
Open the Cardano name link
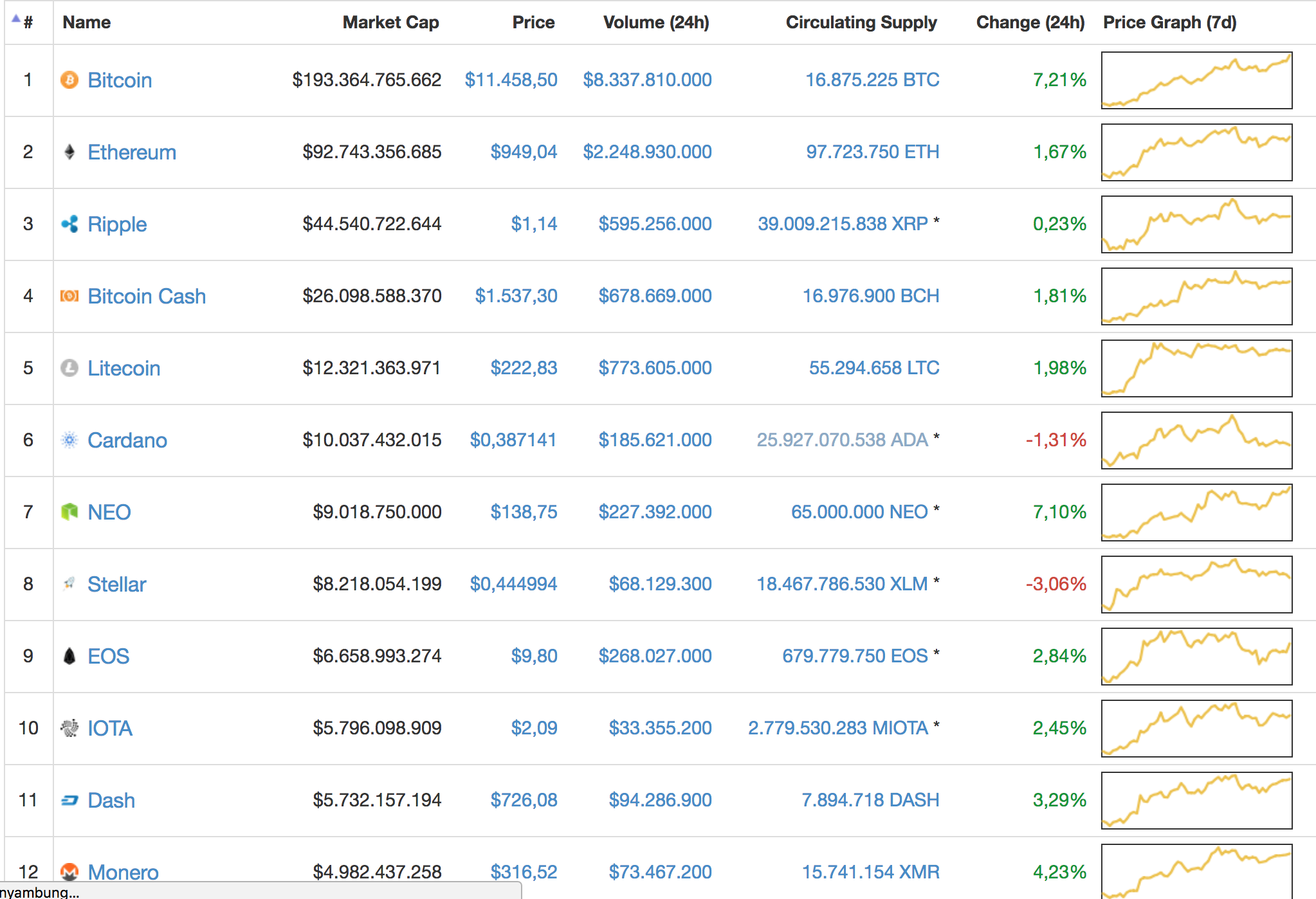coord(127,440)
